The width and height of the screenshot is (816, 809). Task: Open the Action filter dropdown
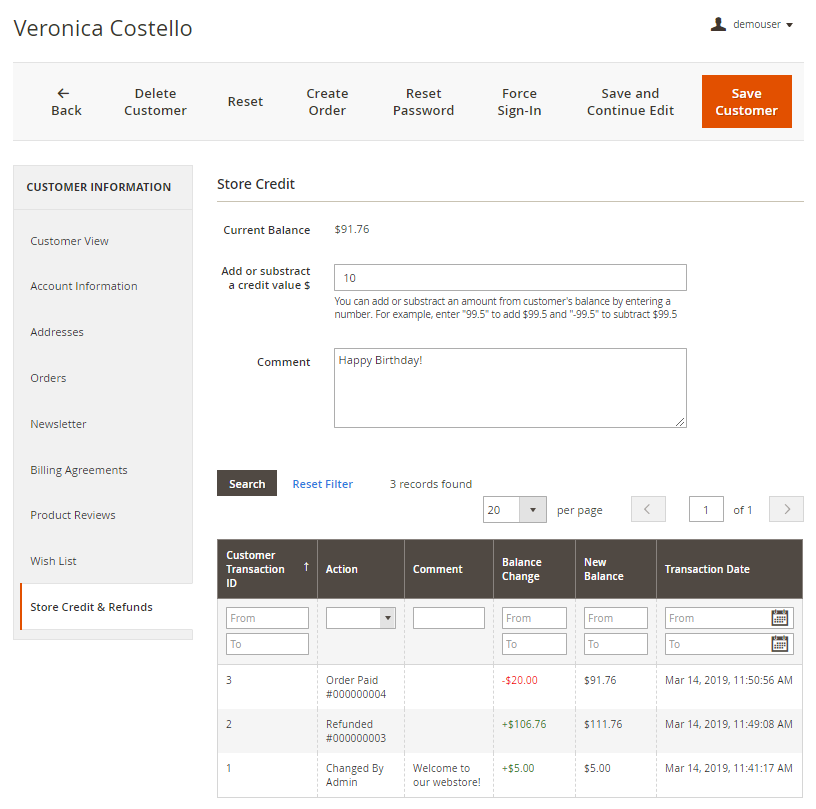tap(361, 618)
